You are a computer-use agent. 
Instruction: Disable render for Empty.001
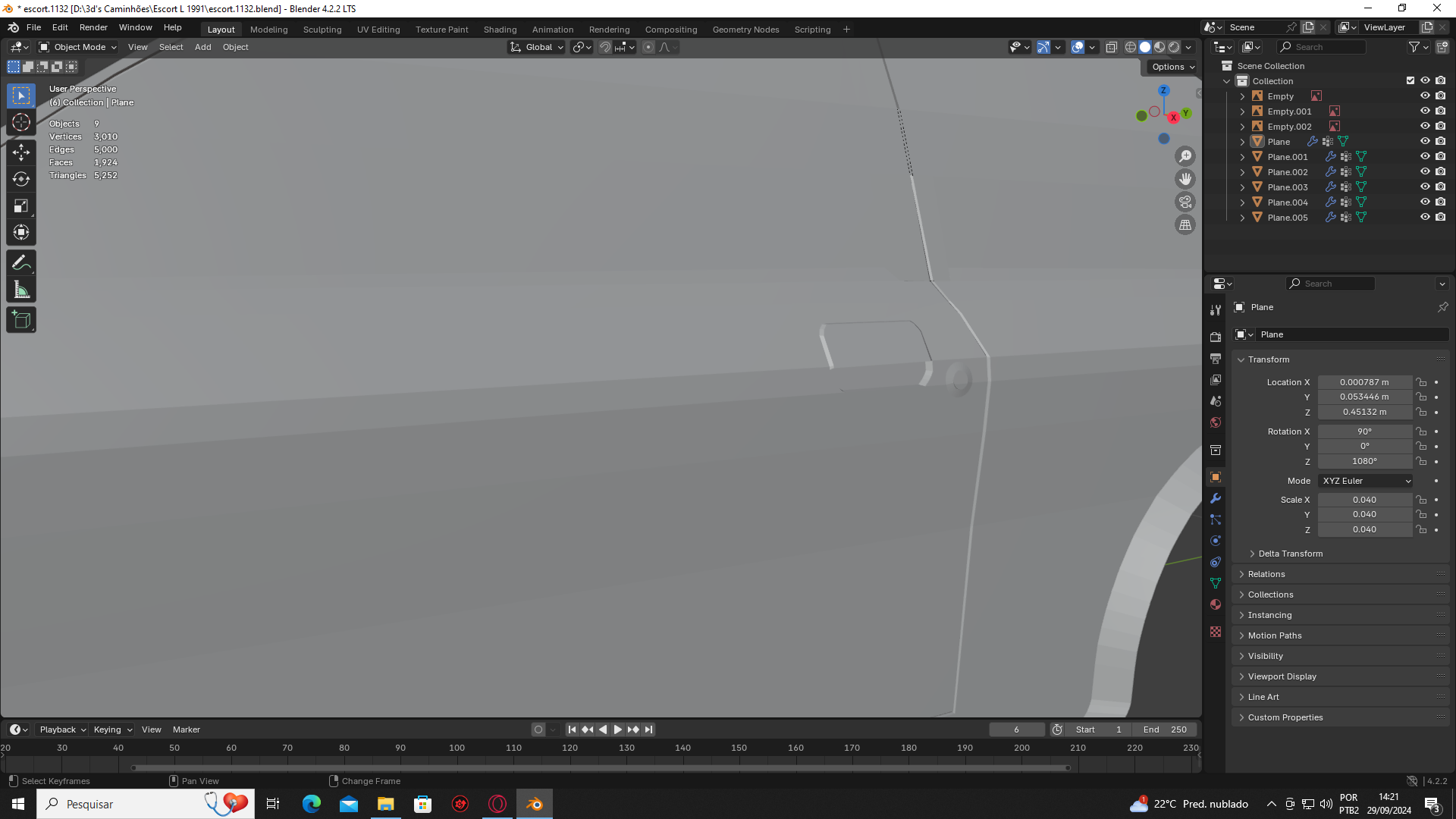tap(1440, 111)
